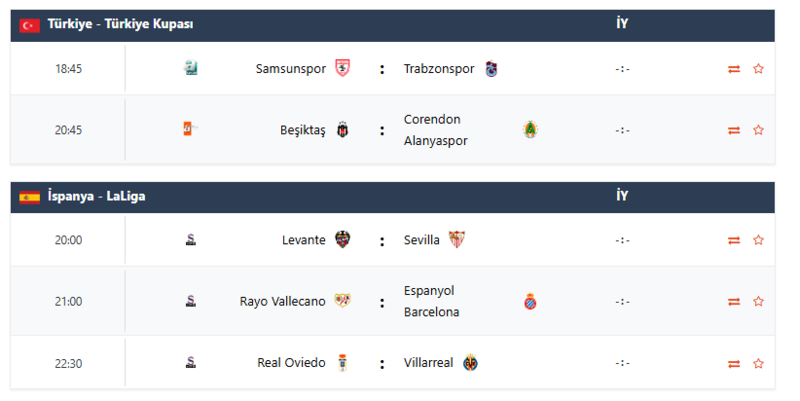Open the Corendon Alanyaspor team page
This screenshot has height=401, width=800.
[436, 130]
